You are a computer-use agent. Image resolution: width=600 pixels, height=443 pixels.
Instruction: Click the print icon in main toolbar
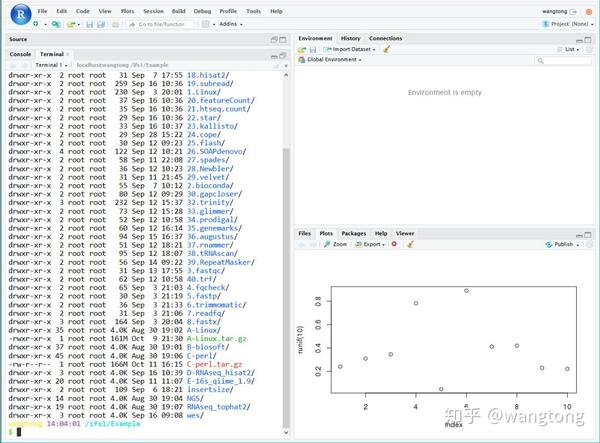click(x=116, y=24)
